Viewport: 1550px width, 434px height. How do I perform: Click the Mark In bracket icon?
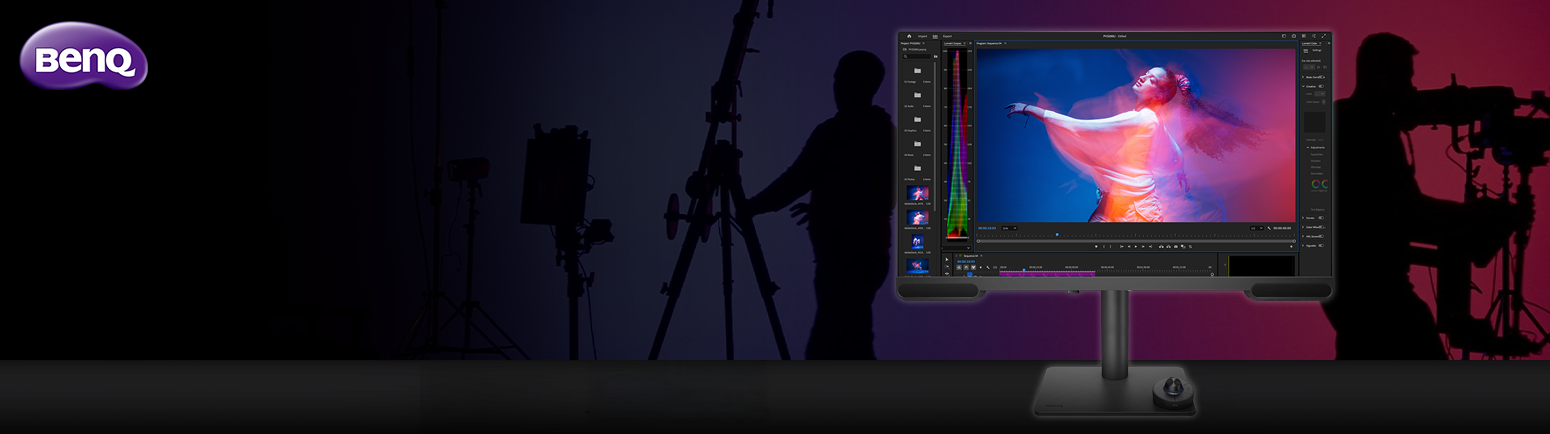(x=1104, y=246)
